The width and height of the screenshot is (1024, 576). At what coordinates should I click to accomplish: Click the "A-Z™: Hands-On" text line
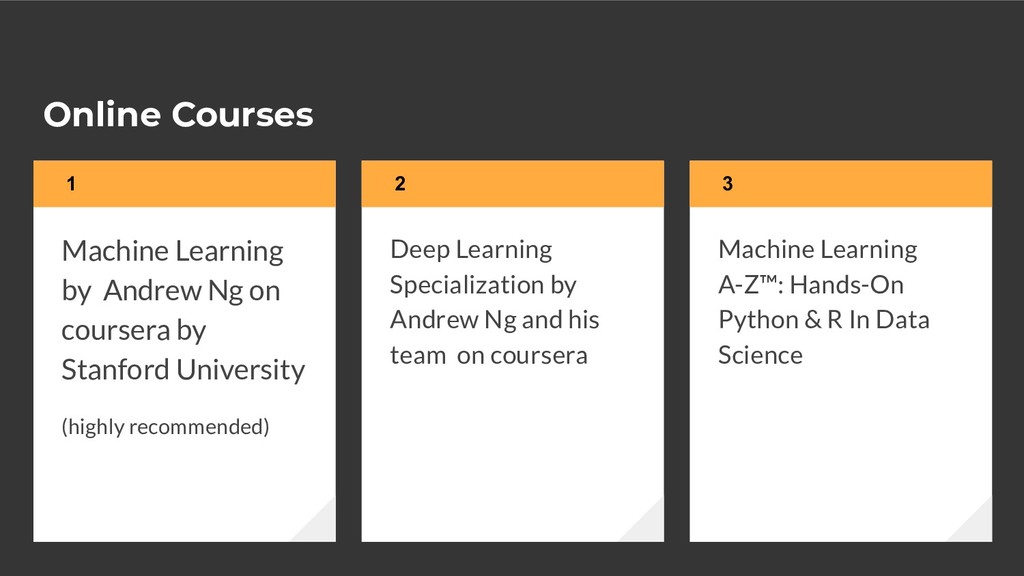(810, 285)
